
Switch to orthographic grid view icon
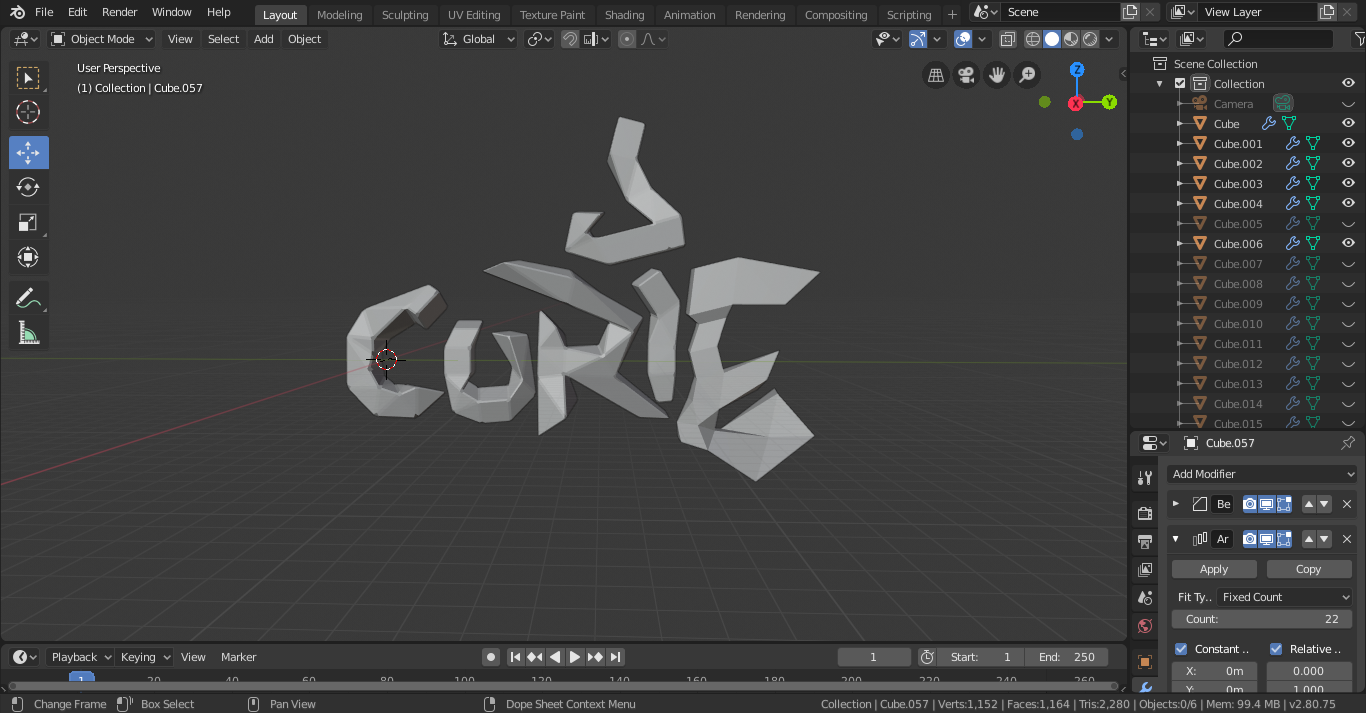click(936, 75)
